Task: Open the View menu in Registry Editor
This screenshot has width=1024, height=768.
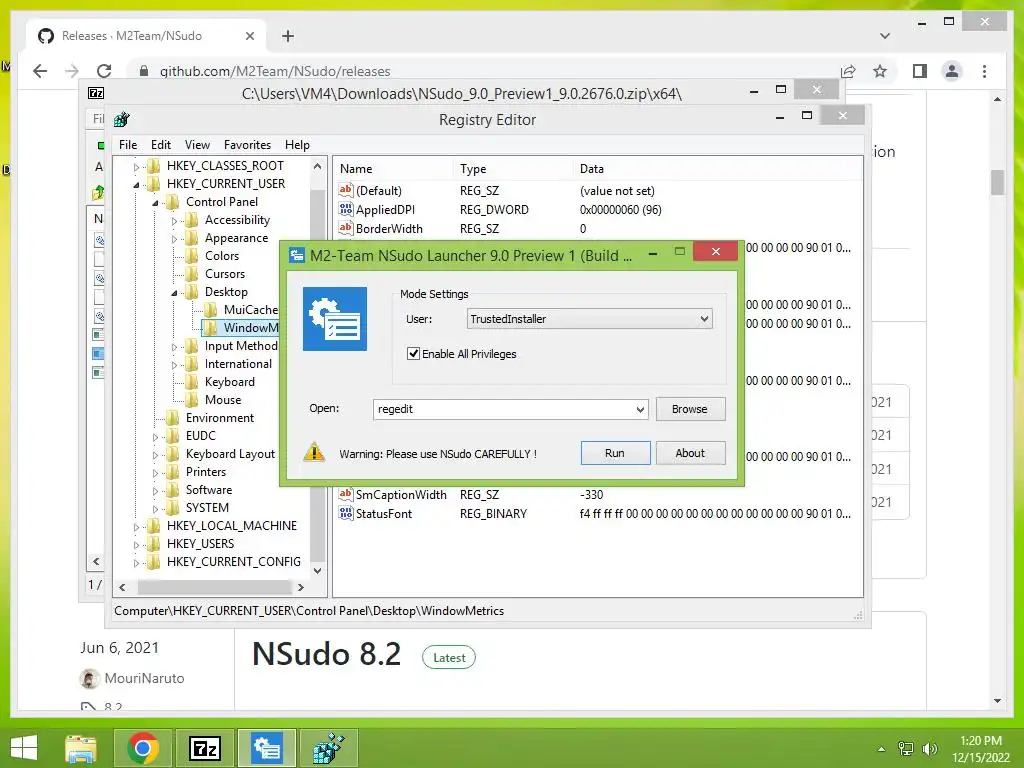Action: click(197, 145)
